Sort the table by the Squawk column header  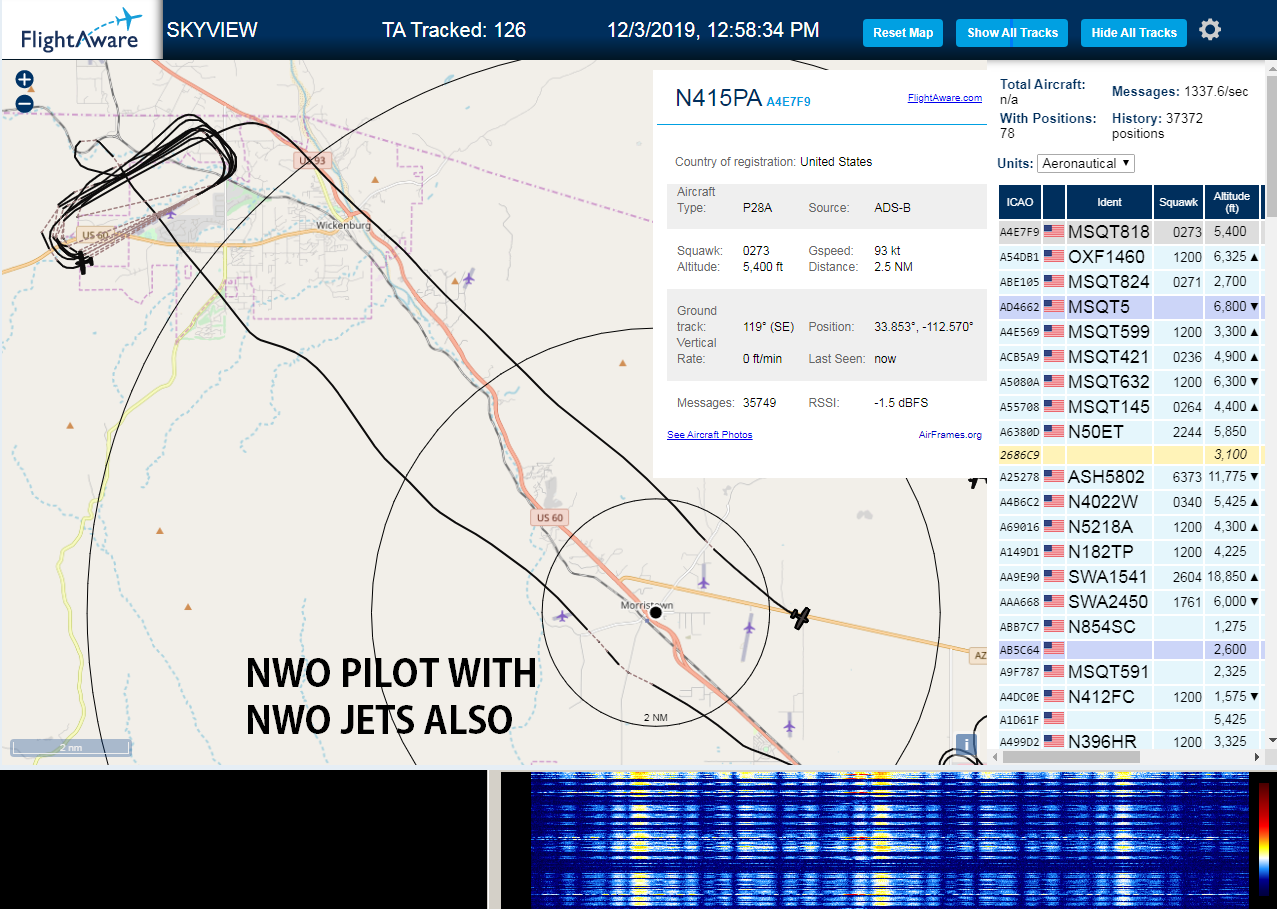(x=1178, y=202)
